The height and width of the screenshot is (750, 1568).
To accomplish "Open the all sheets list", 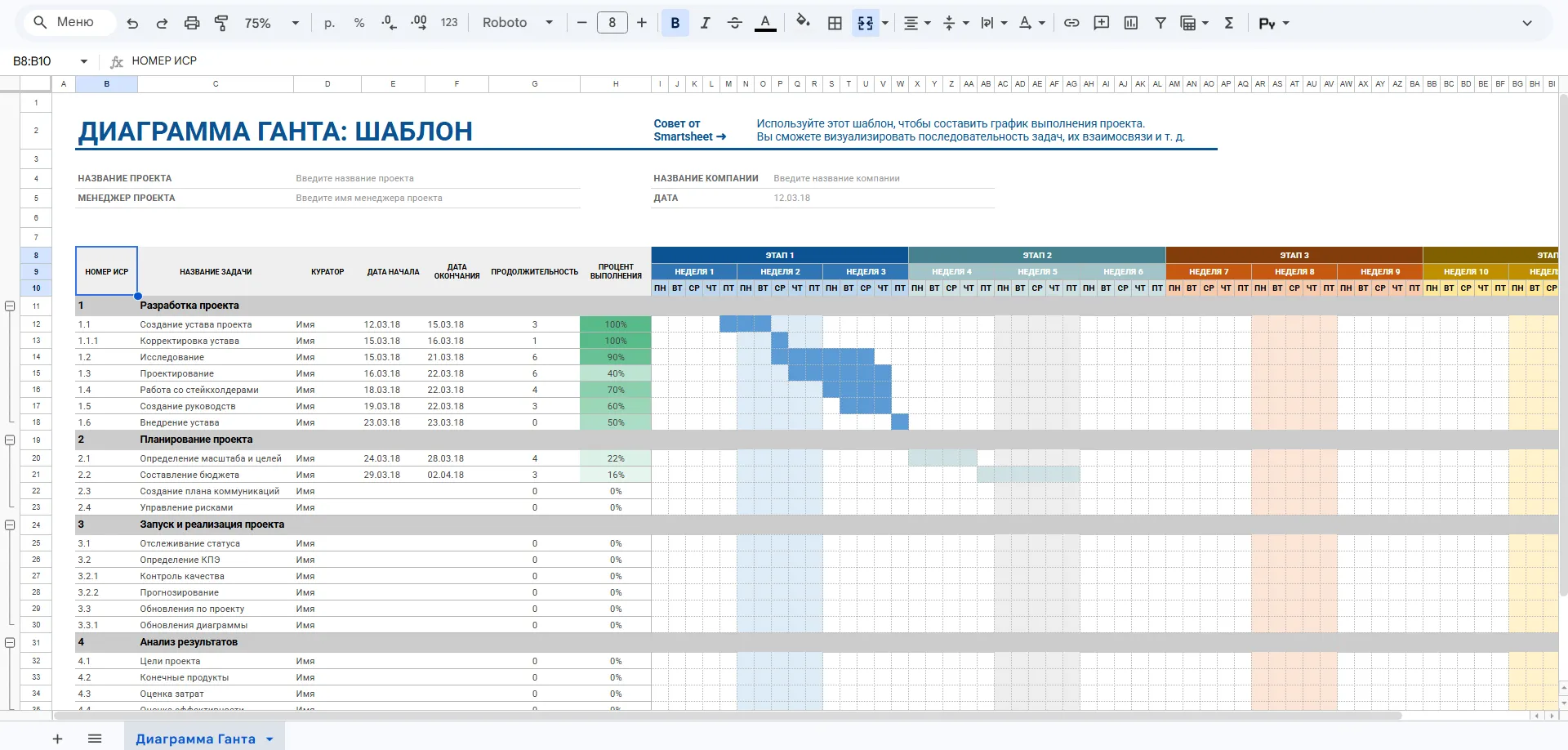I will pos(95,739).
